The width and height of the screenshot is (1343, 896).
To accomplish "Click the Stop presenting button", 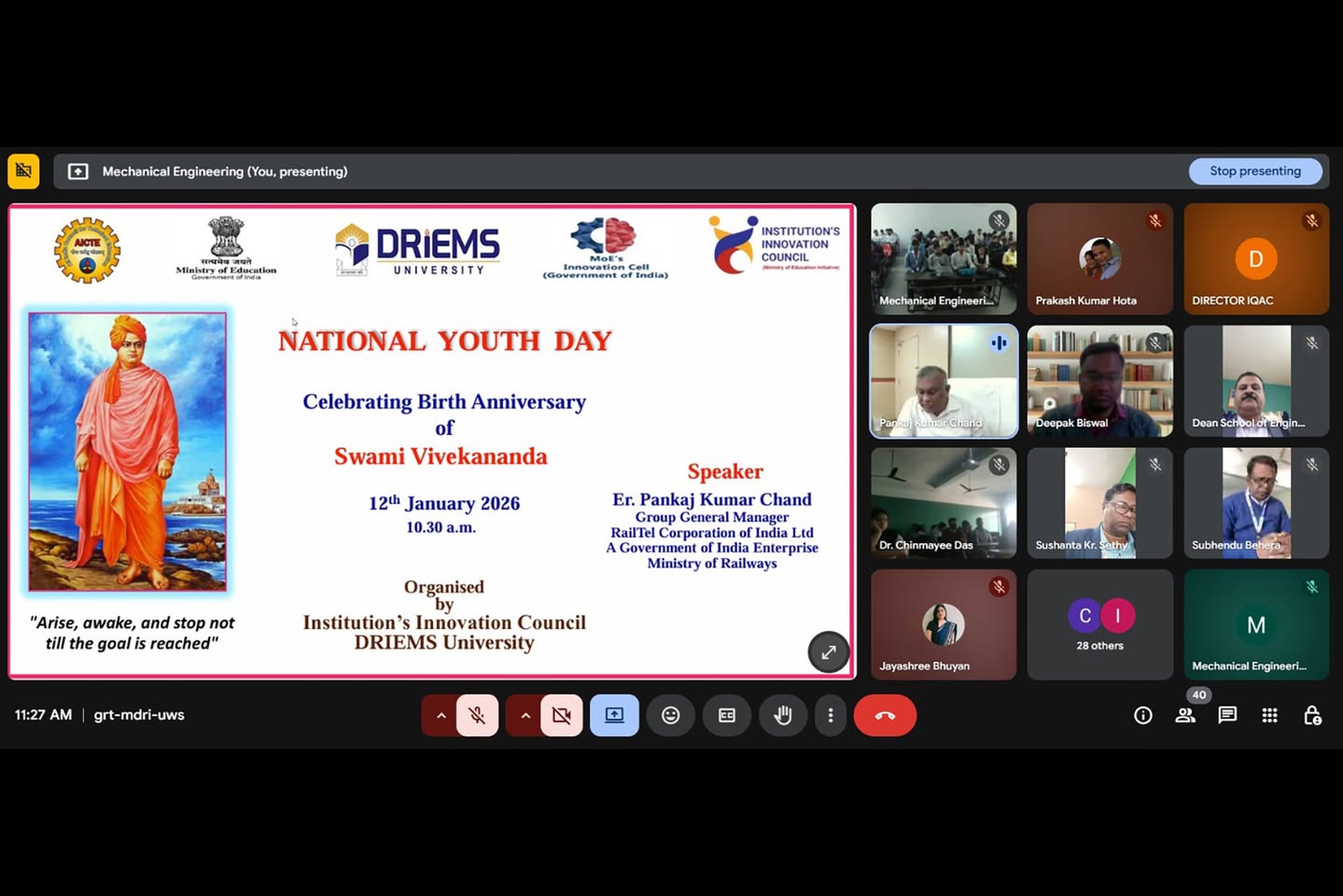I will click(x=1254, y=171).
